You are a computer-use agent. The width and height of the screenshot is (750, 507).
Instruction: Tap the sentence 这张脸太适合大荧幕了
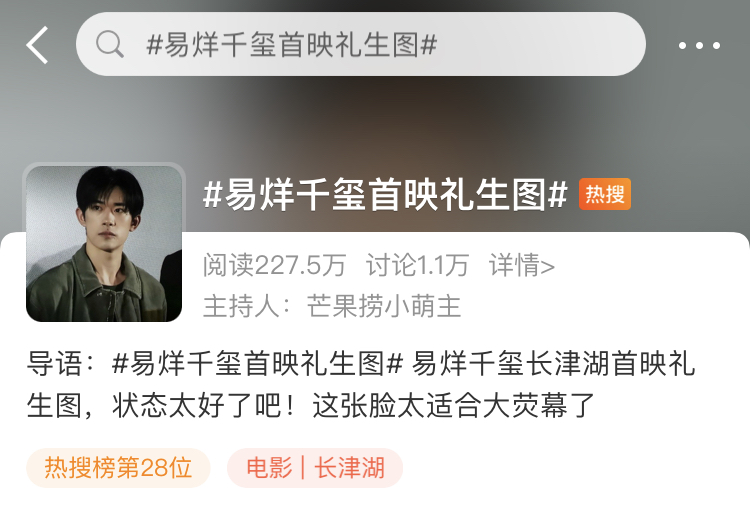coord(453,406)
